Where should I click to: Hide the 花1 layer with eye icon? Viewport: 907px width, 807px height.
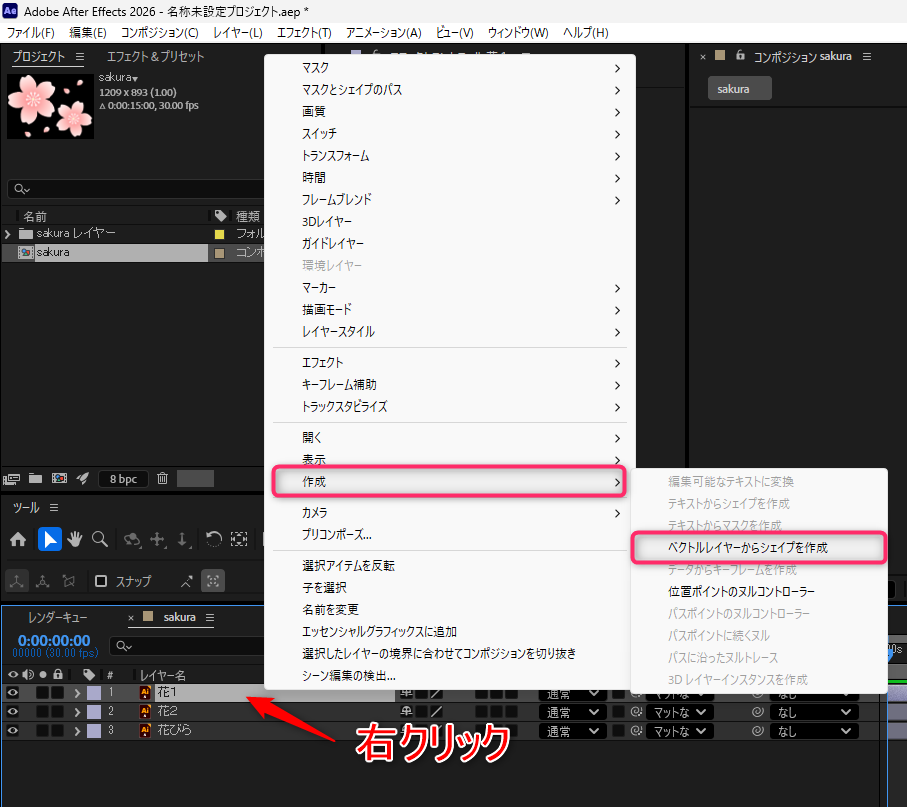click(12, 692)
